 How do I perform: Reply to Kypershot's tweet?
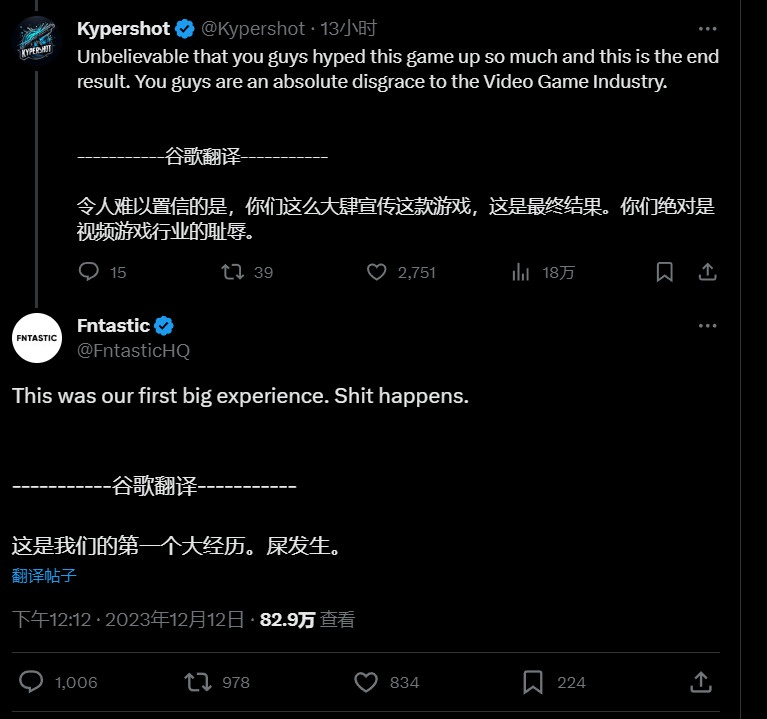point(89,271)
